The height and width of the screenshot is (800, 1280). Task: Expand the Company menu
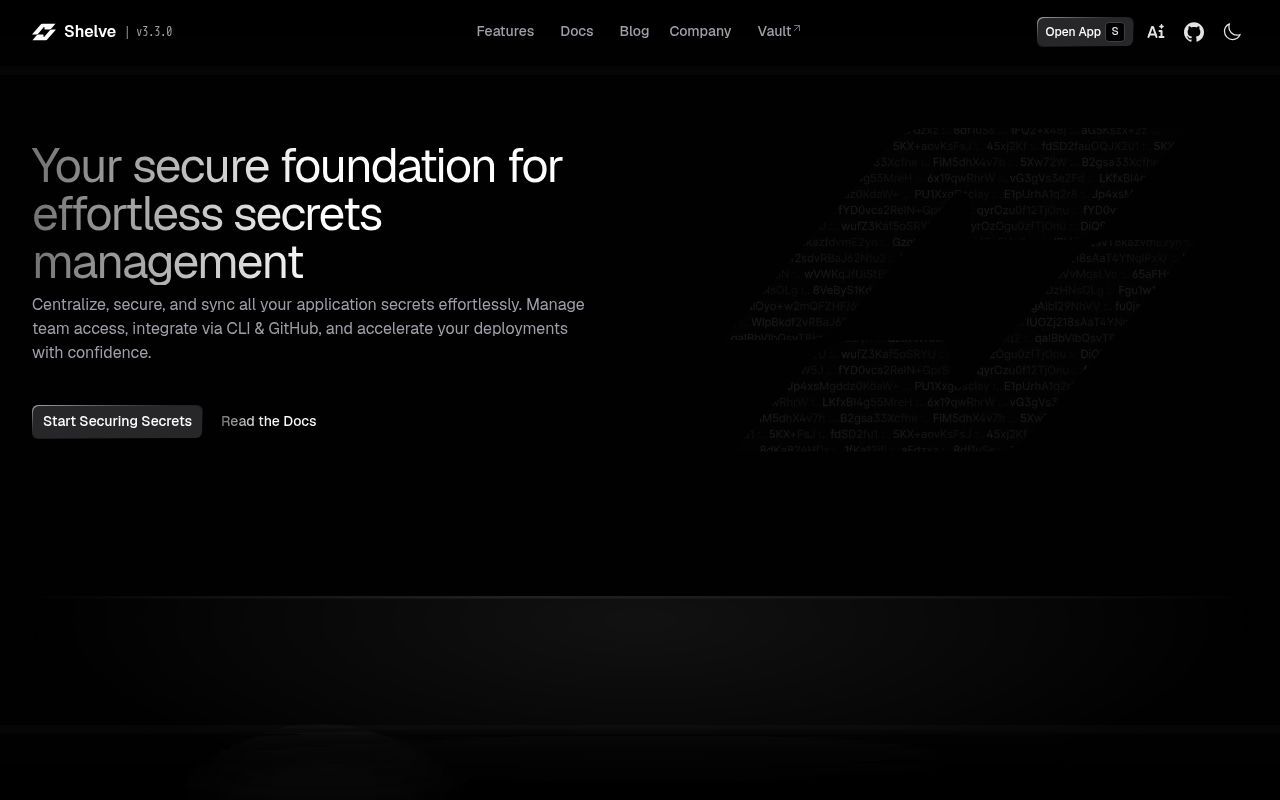[x=700, y=32]
